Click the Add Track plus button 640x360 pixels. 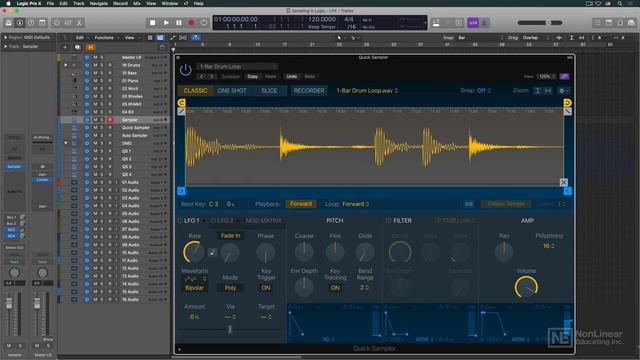(65, 47)
